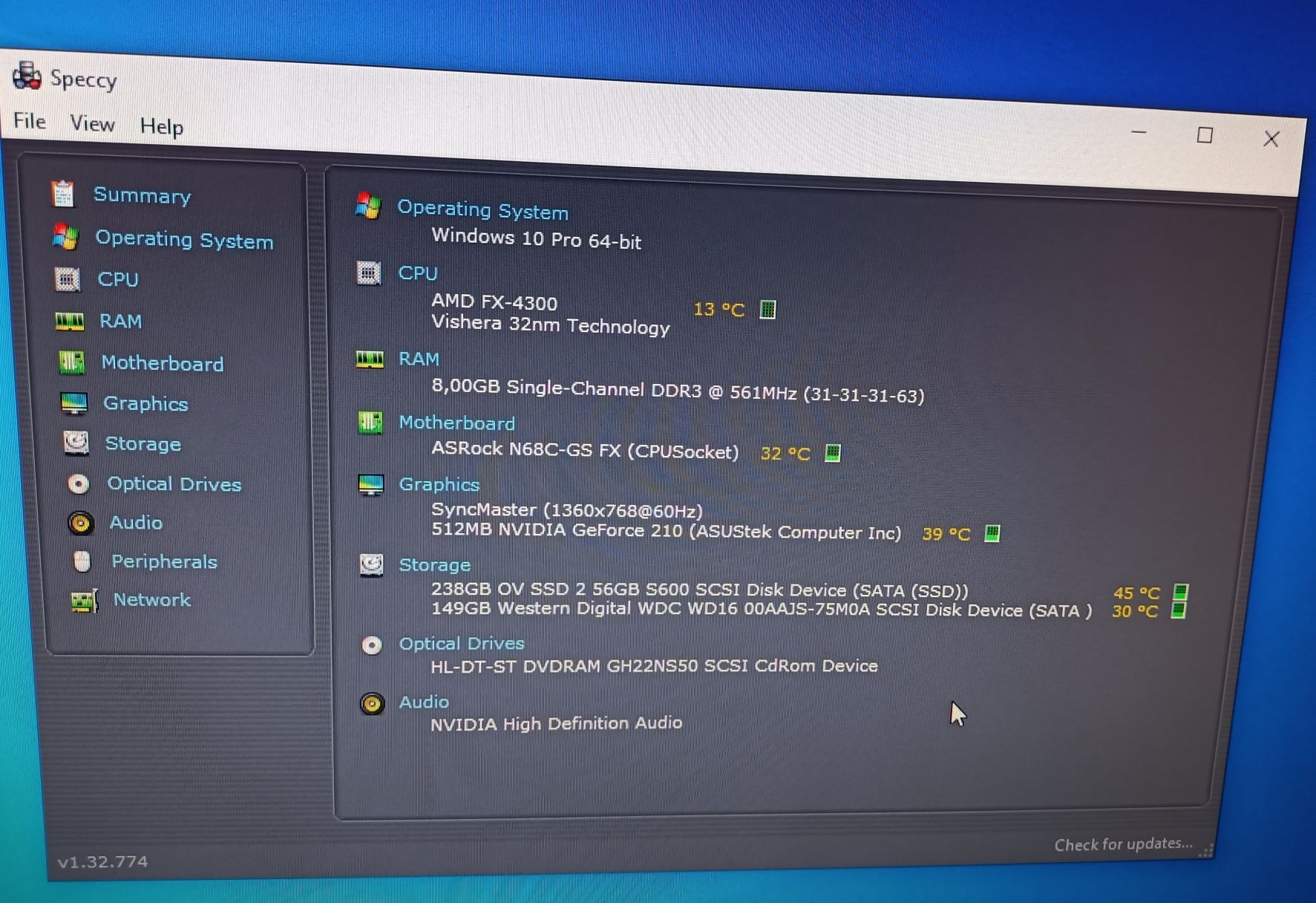Select Summary in the sidebar

pyautogui.click(x=142, y=195)
